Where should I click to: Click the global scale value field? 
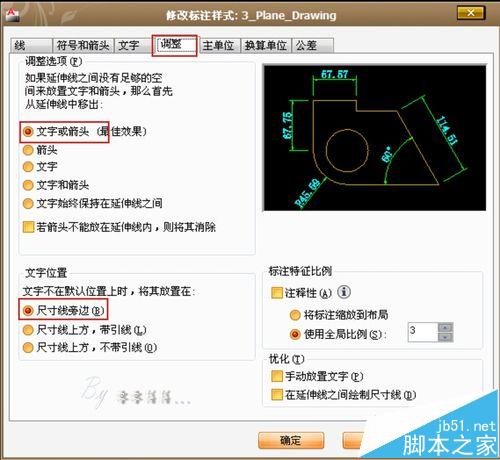[423, 332]
